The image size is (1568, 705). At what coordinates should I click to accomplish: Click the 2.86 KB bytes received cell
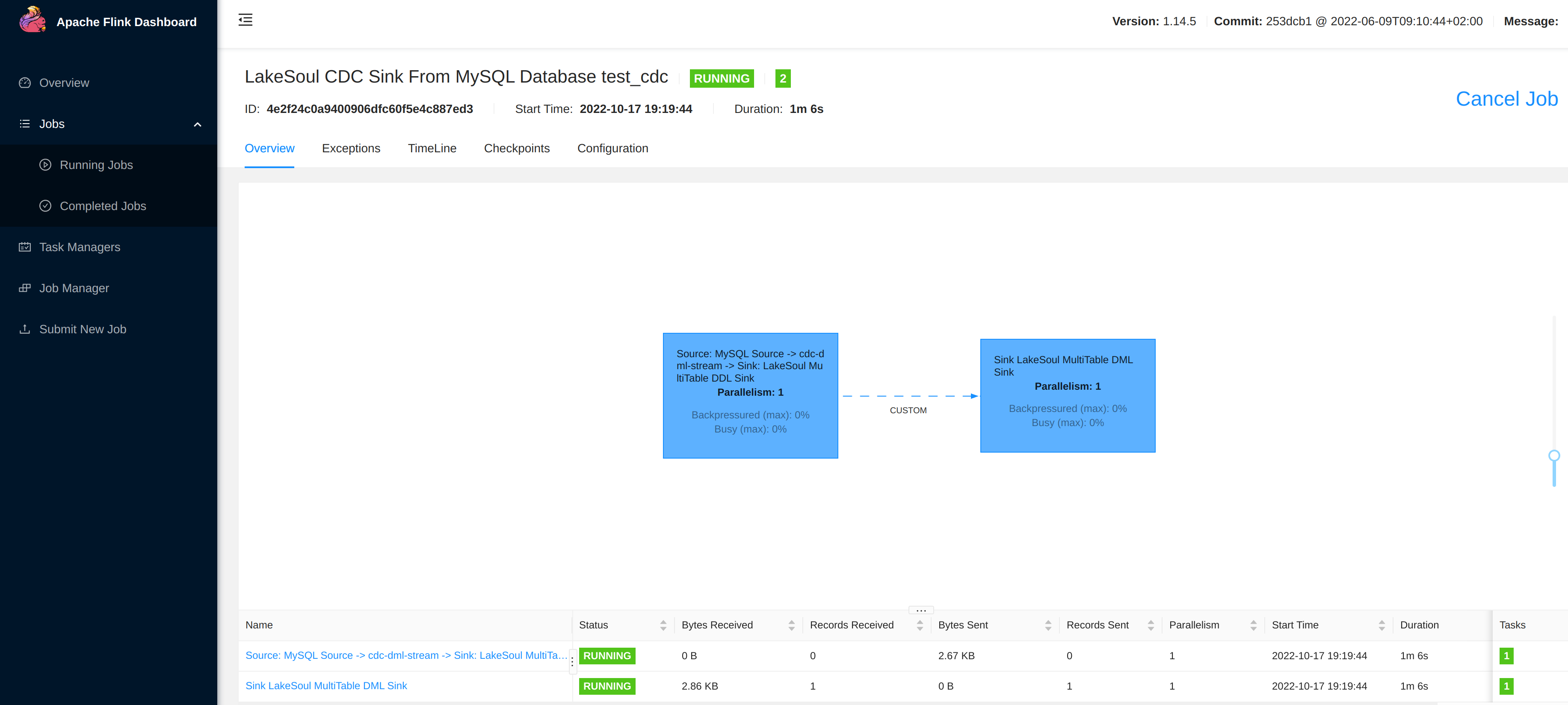pos(699,686)
